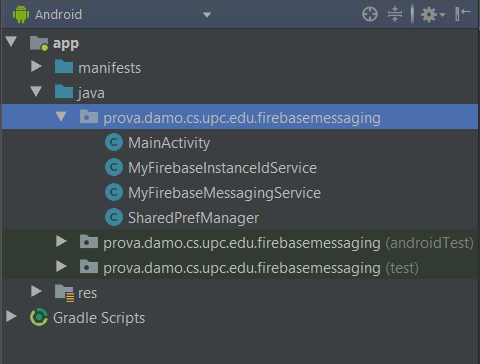Click the manifests folder icon

tap(64, 67)
